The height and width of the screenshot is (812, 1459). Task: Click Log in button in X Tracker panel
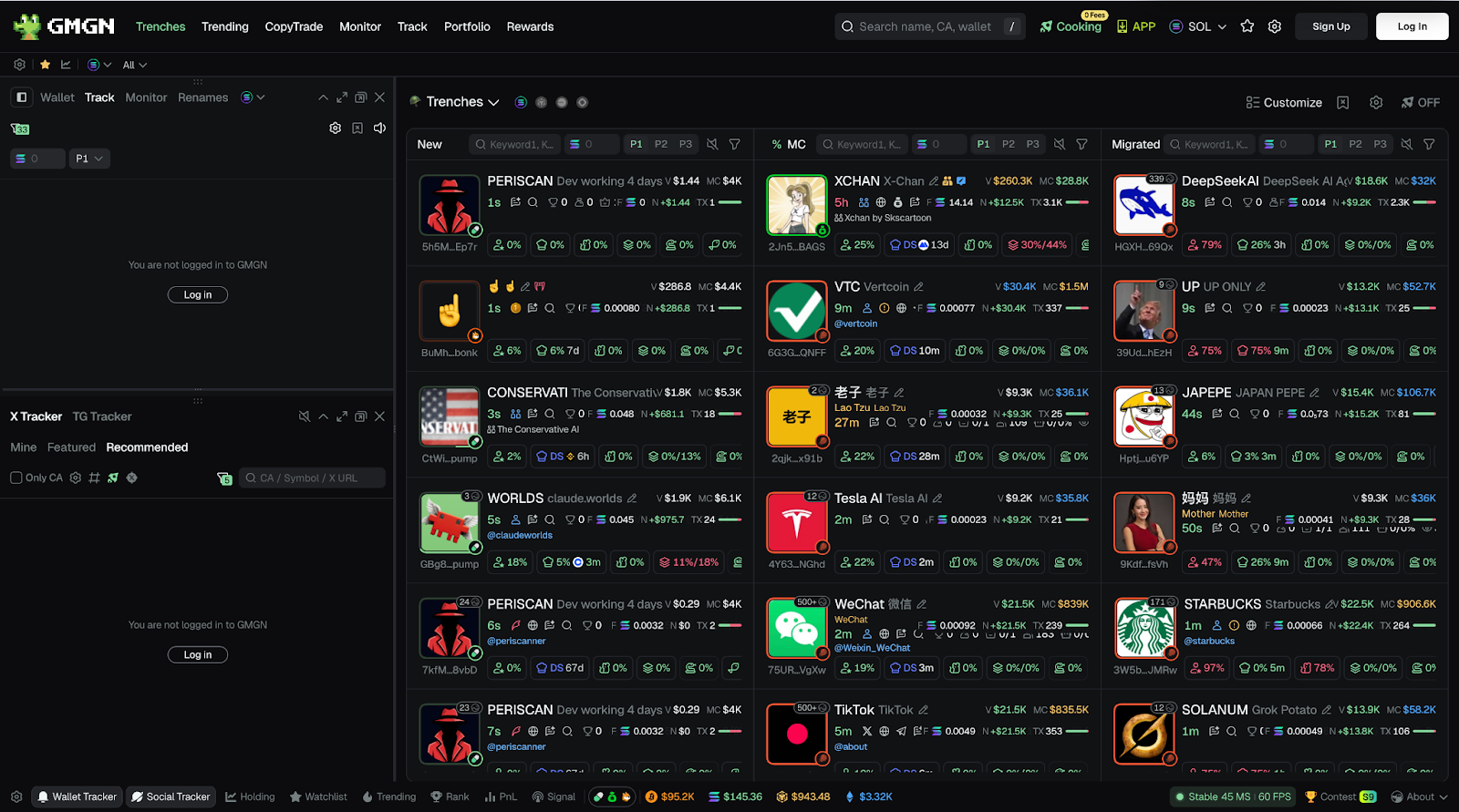pos(198,654)
